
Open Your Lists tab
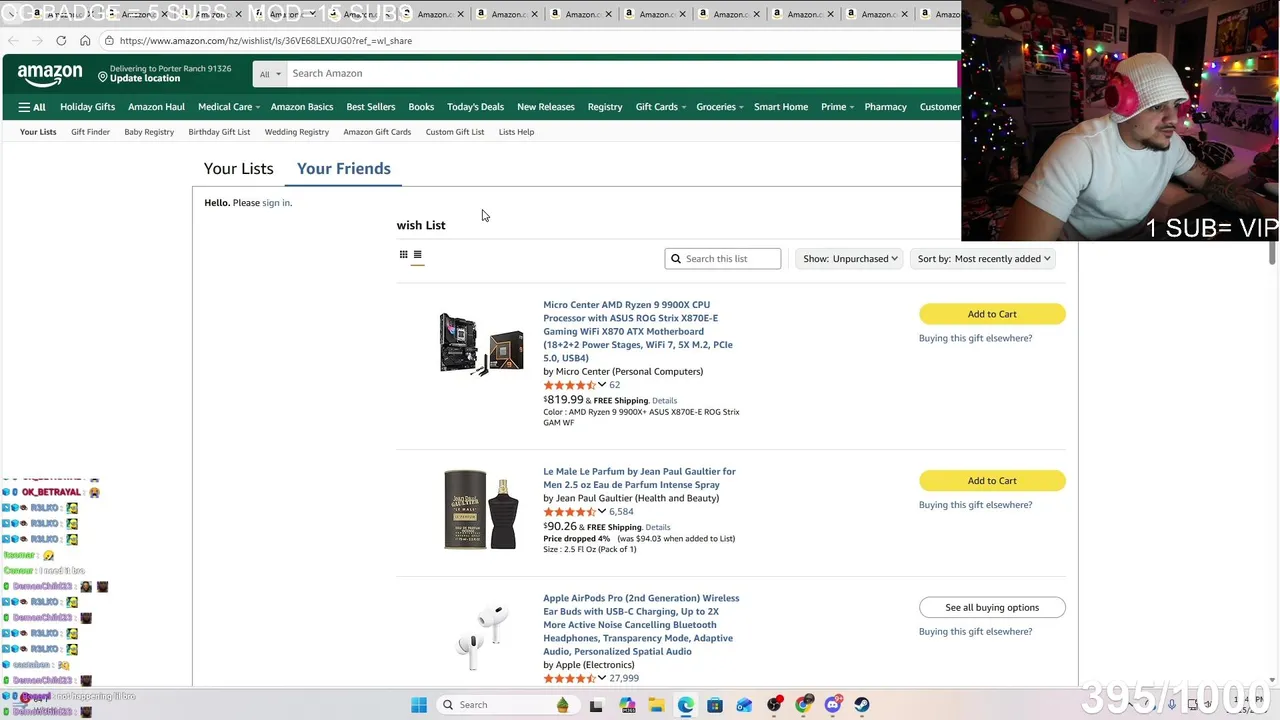pos(238,169)
